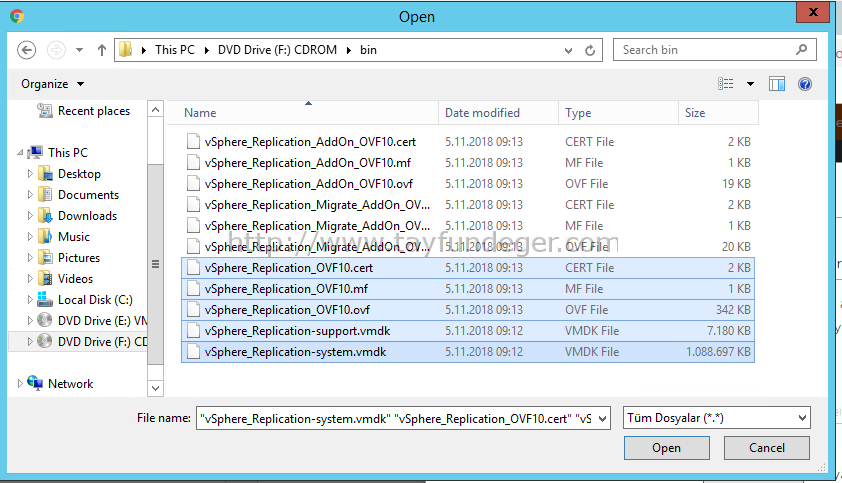Expand the Downloads tree node

click(x=30, y=215)
